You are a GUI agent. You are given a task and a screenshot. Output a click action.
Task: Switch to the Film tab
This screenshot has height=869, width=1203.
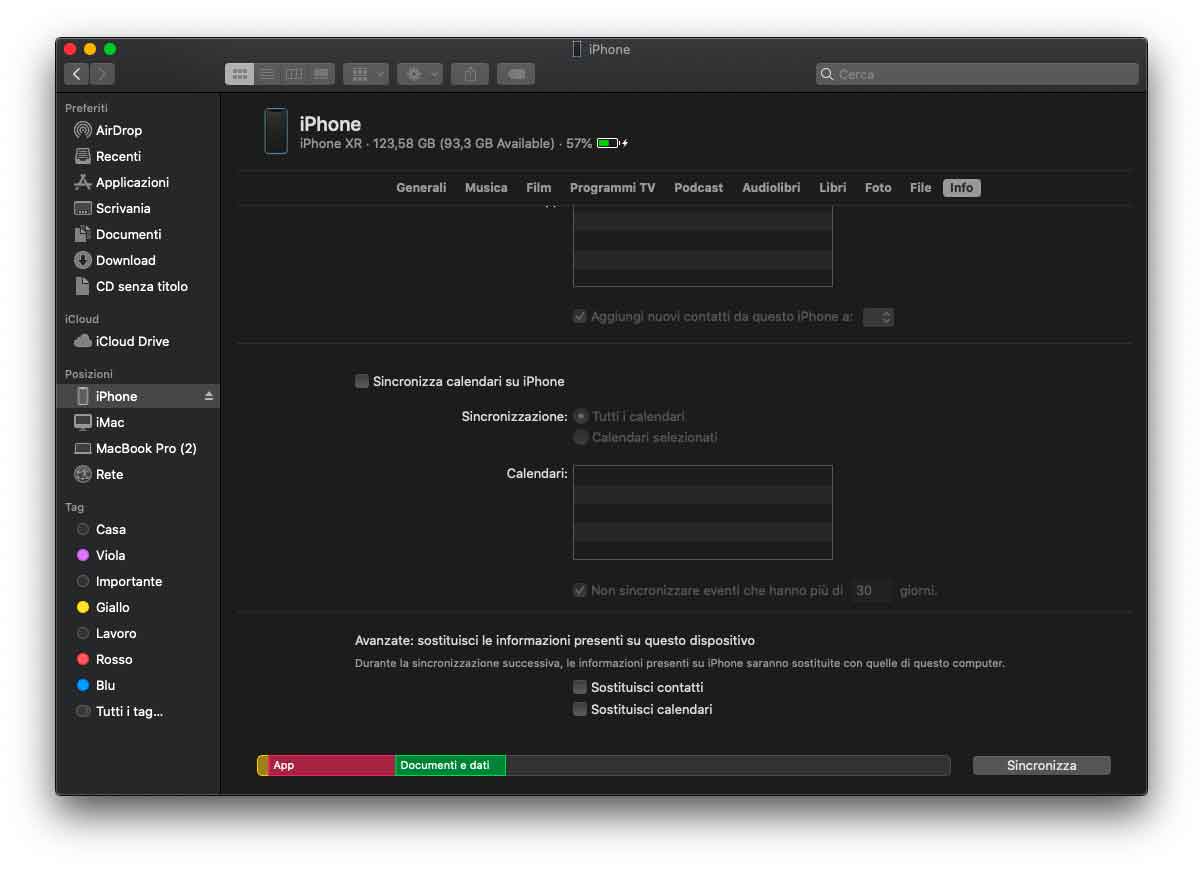click(539, 187)
